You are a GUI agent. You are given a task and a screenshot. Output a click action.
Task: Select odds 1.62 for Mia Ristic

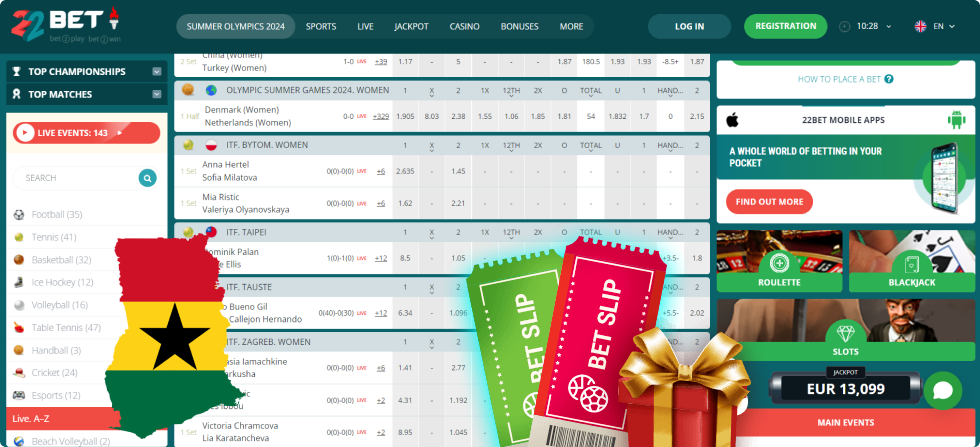coord(406,203)
